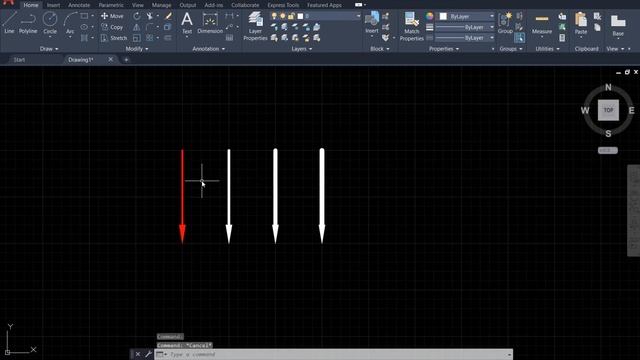This screenshot has width=640, height=360.
Task: Click the Base view button
Action: tap(618, 25)
